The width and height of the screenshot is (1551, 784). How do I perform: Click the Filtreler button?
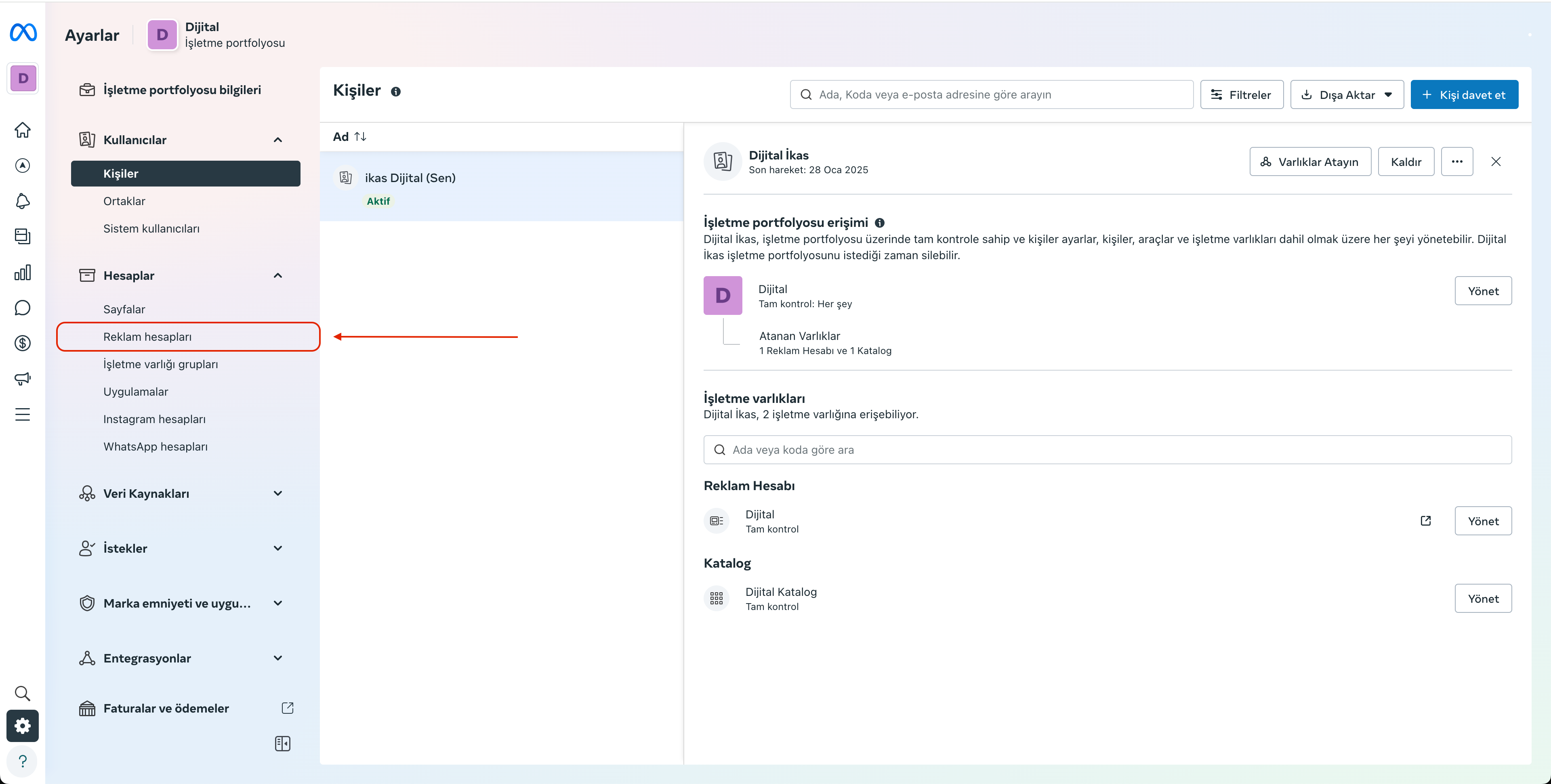1242,94
